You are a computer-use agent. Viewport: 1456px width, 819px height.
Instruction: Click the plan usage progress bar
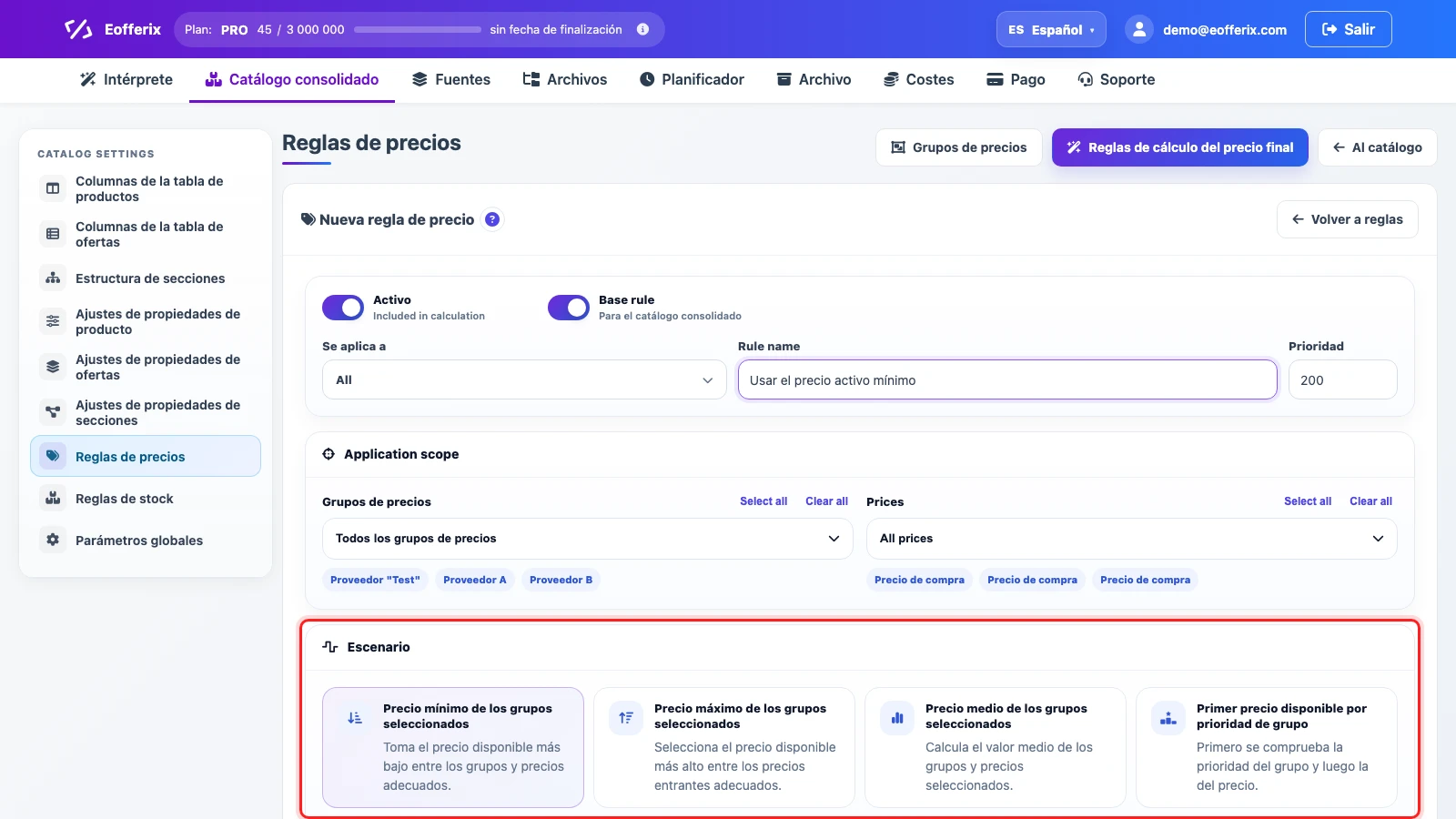tap(418, 29)
